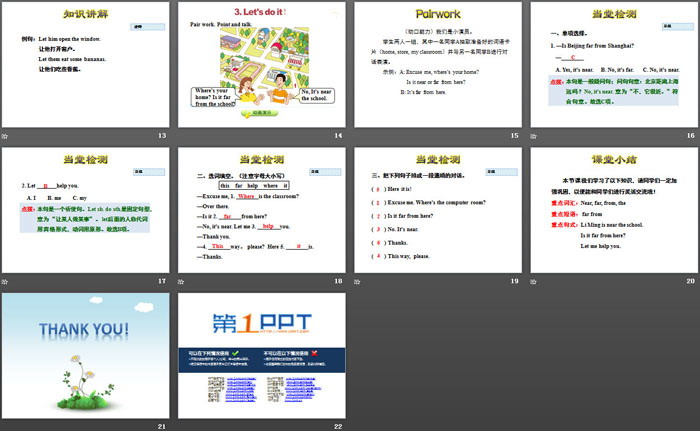Click the animation star icon under slide 18
This screenshot has width=700, height=431.
click(181, 282)
